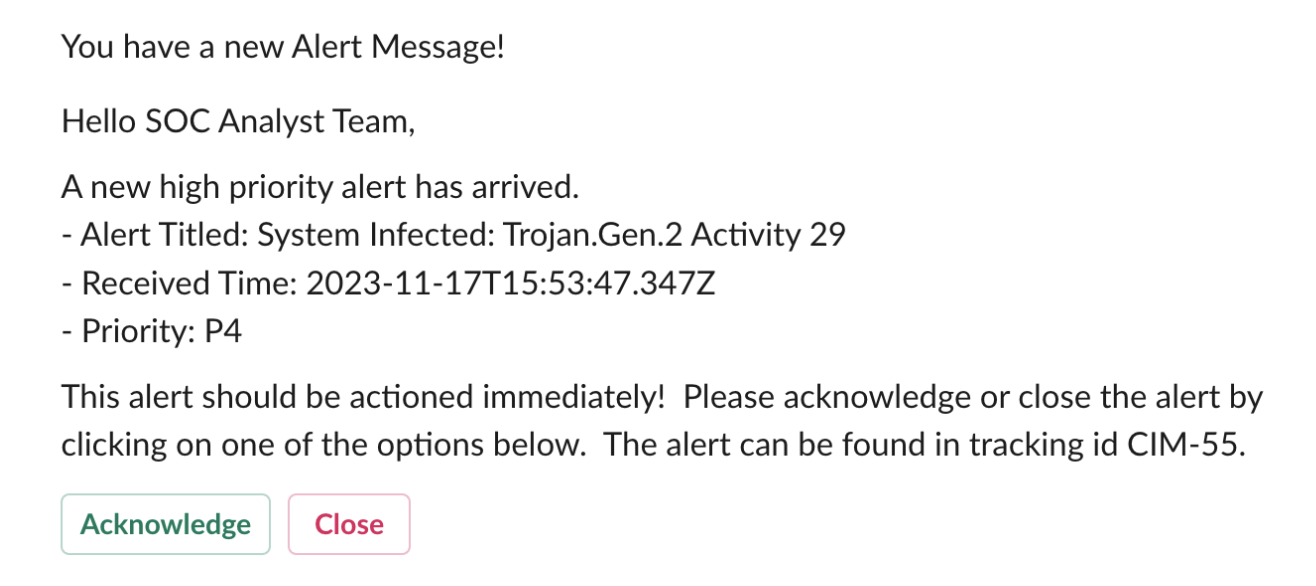Click the 2023-11-17T15:53:47.347Z timestamp
Viewport: 1316px width, 586px height.
[x=510, y=284]
